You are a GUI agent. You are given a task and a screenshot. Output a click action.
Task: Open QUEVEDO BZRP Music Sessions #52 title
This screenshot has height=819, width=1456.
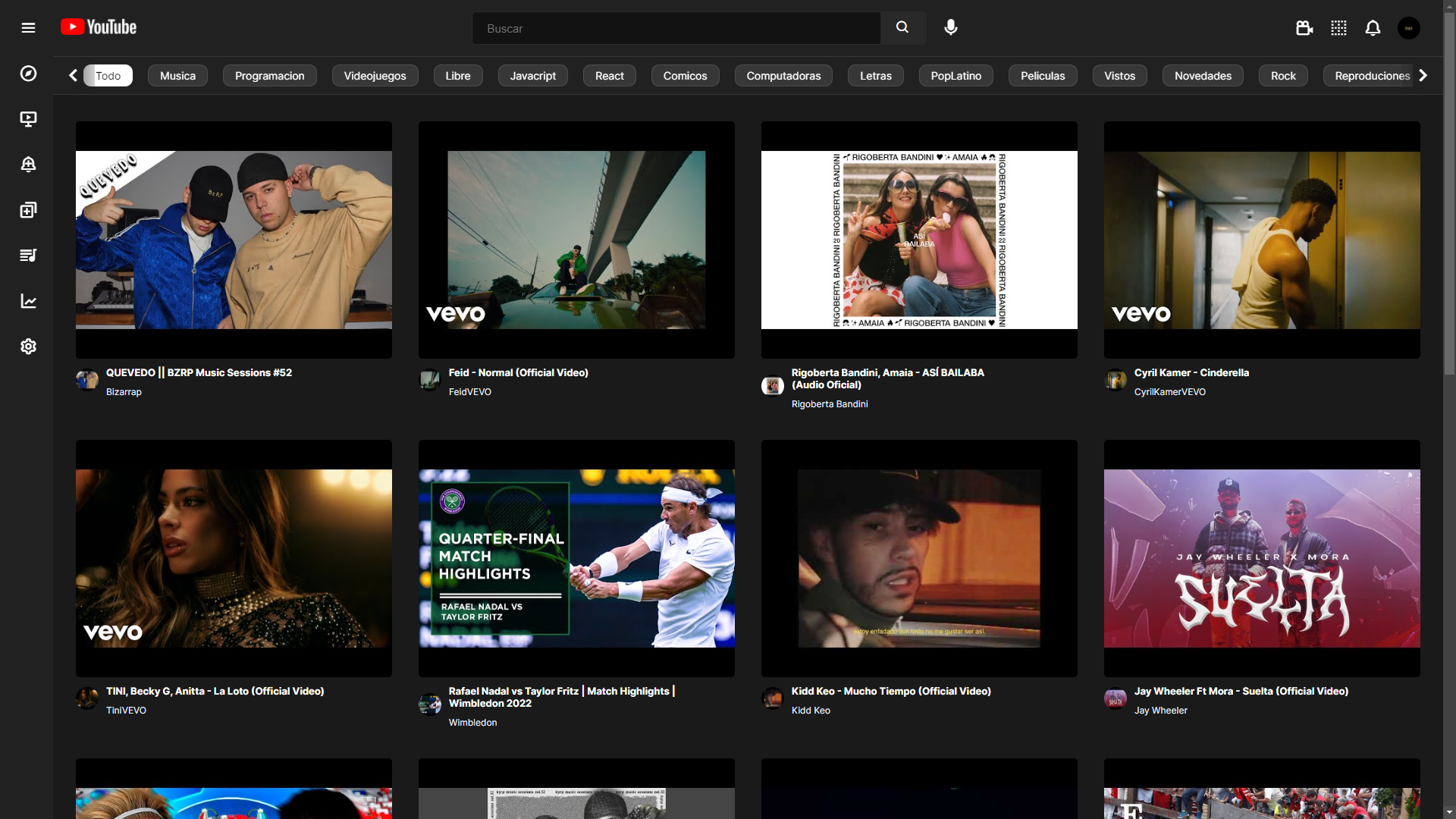[x=199, y=372]
